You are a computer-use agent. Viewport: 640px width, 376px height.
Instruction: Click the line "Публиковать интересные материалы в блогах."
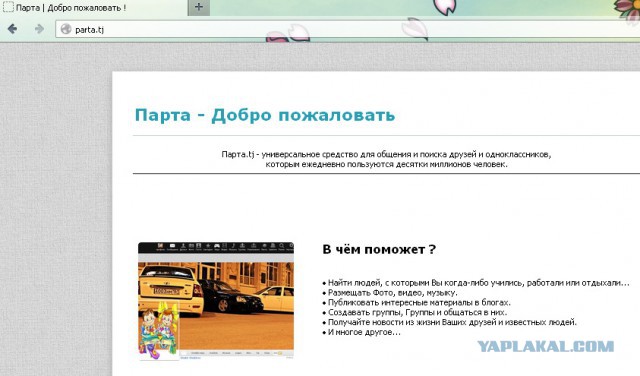(419, 303)
